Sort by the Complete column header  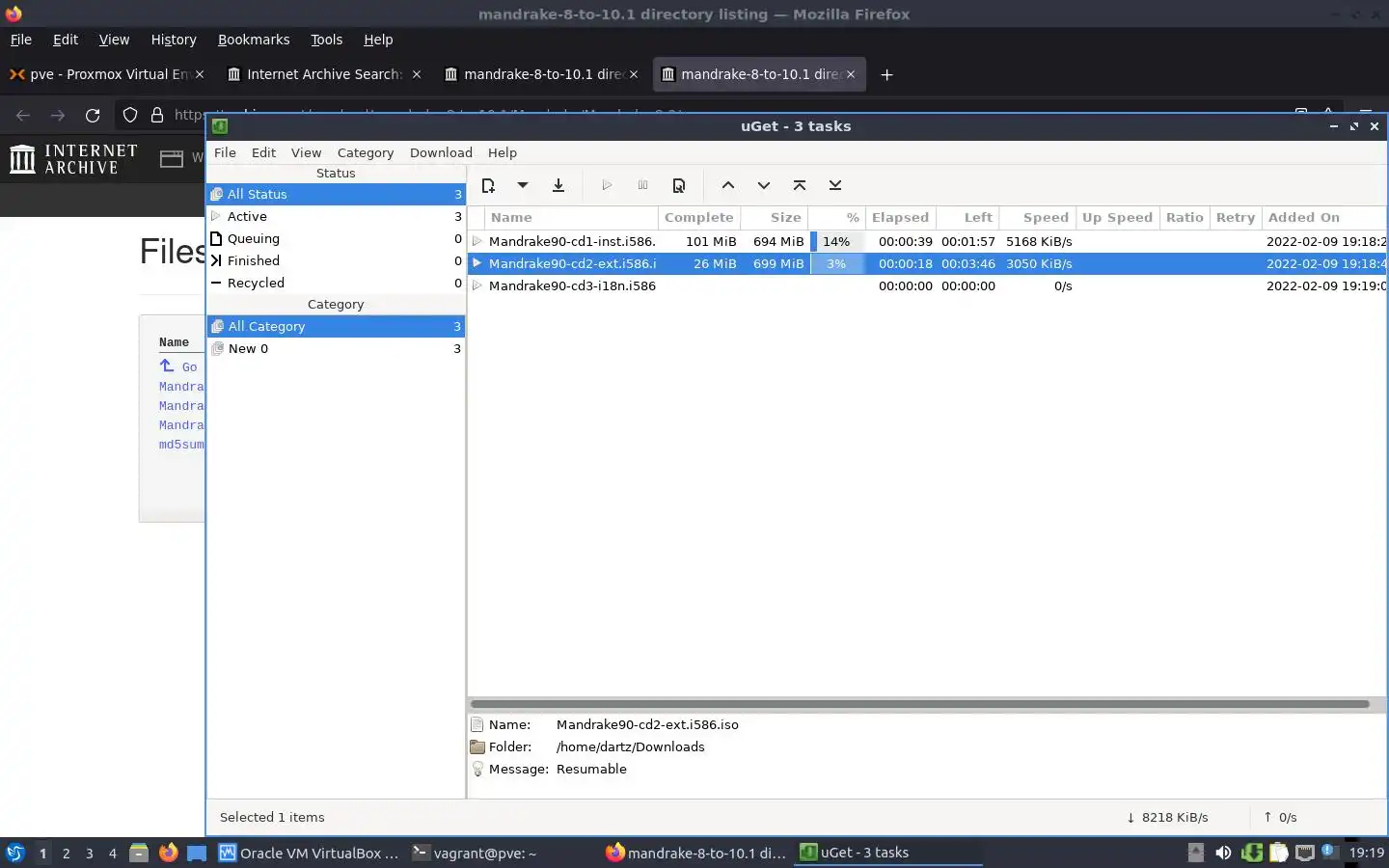click(x=698, y=217)
